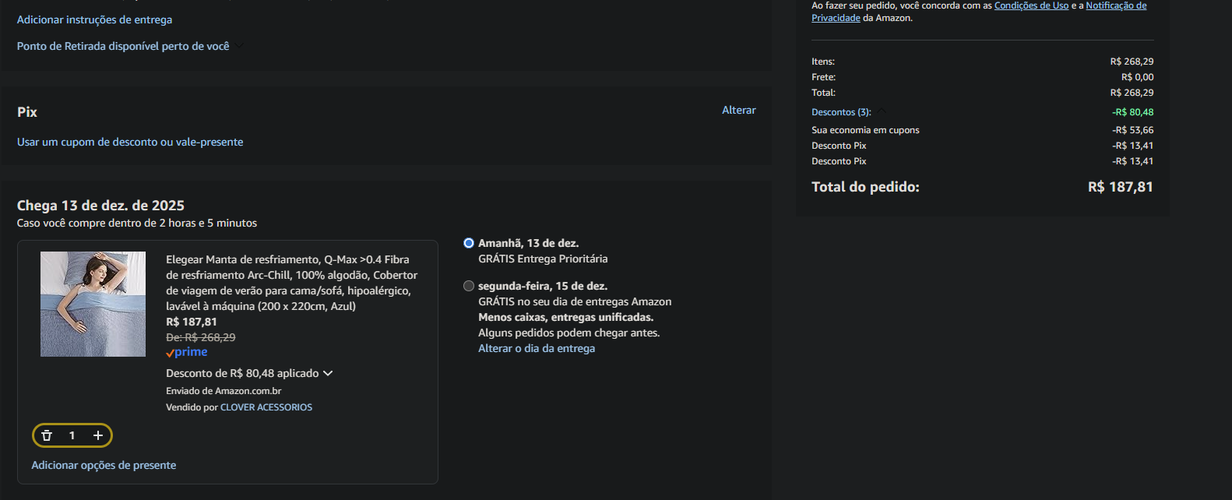Click the trash icon to remove item
The image size is (1232, 500).
pos(47,435)
